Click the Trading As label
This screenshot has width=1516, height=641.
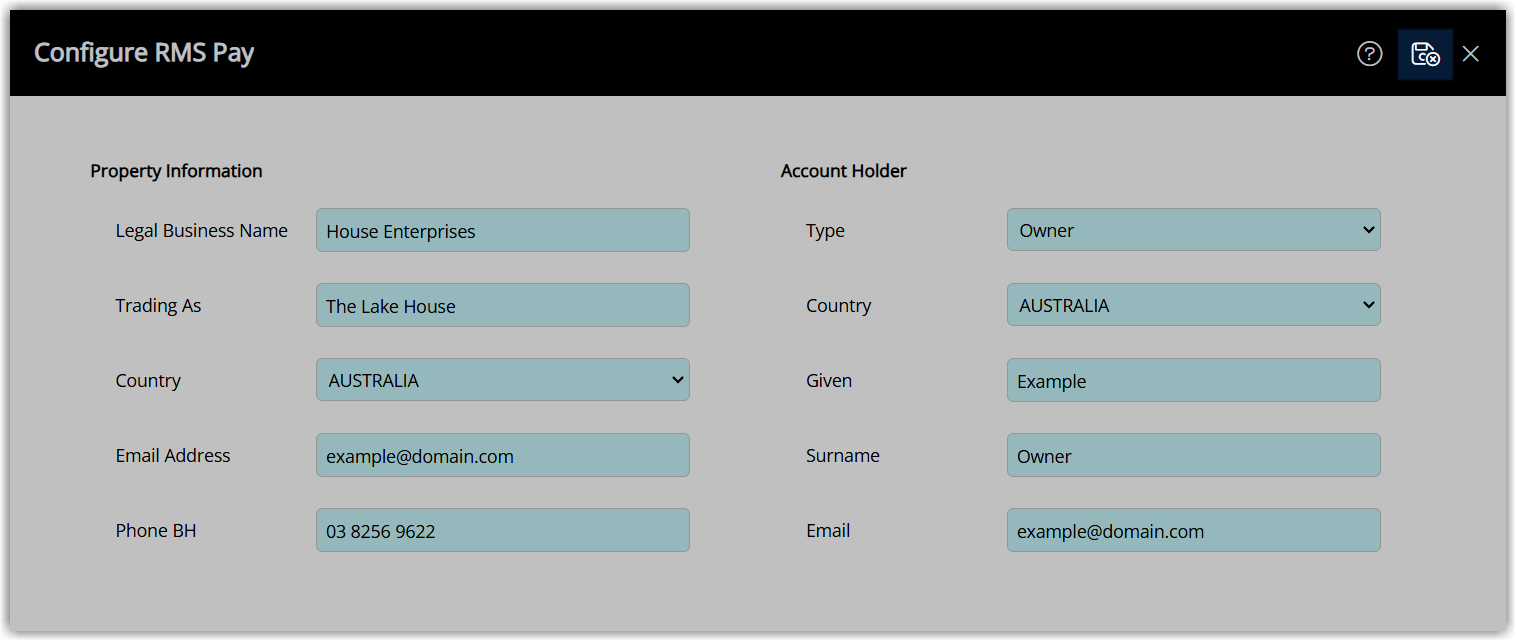point(158,305)
